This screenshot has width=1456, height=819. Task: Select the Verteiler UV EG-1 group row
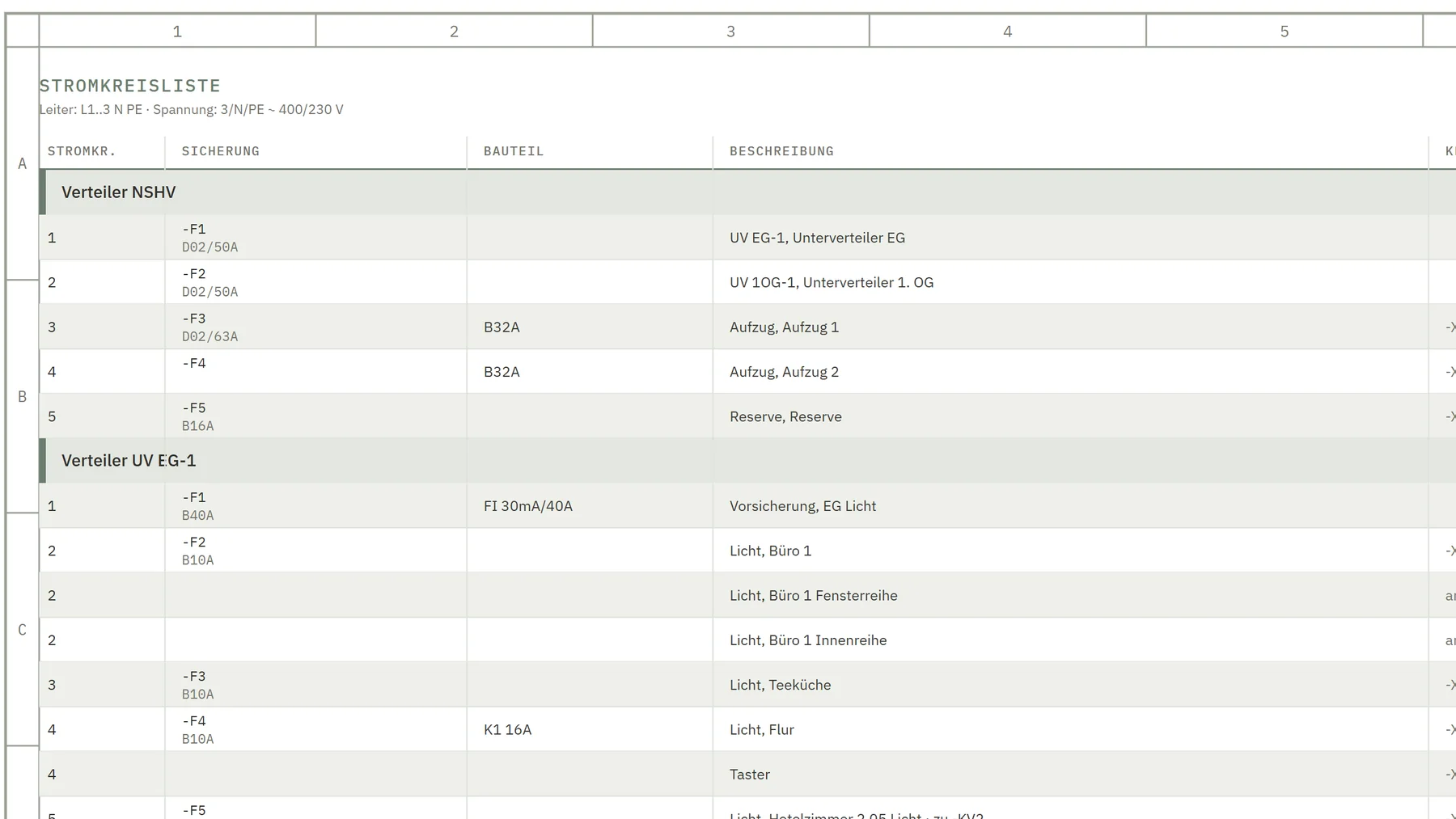pos(747,461)
